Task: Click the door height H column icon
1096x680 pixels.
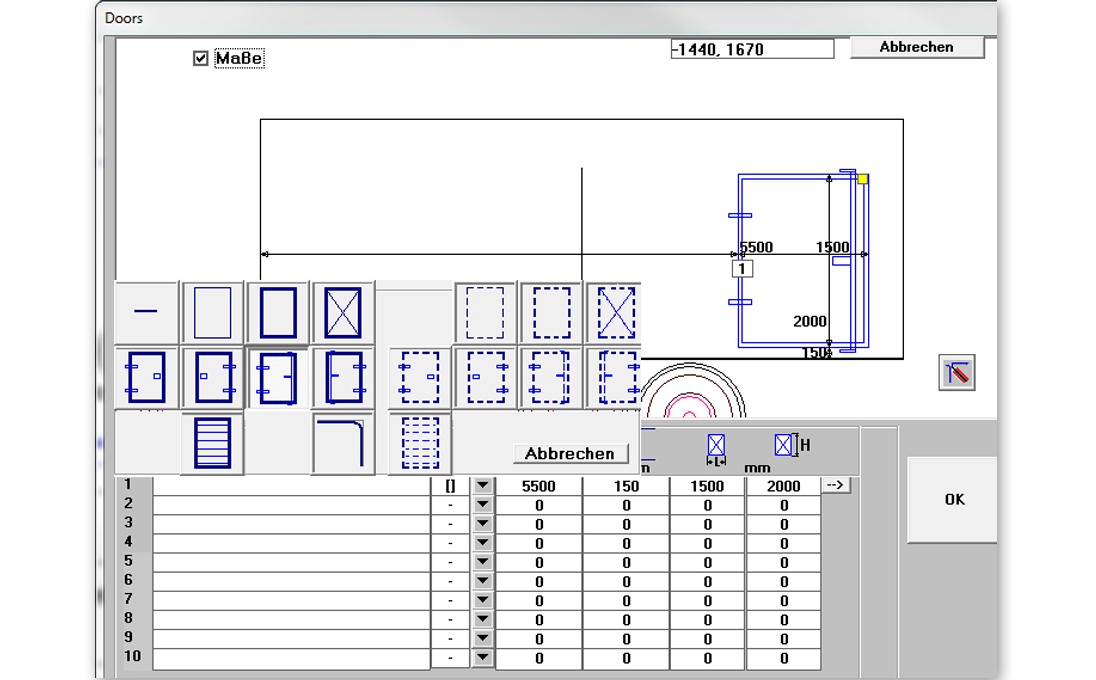Action: [792, 445]
